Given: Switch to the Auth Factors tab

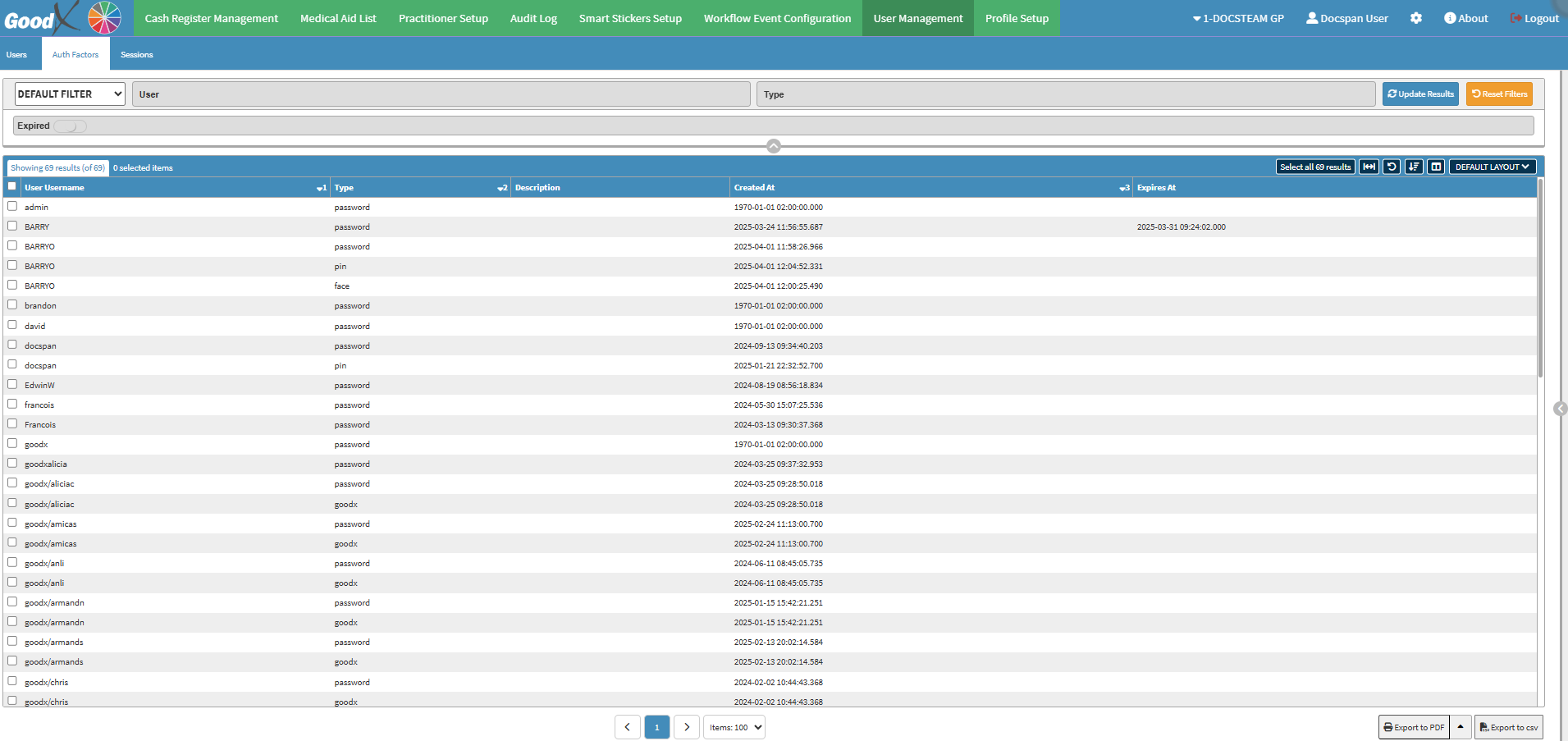Looking at the screenshot, I should point(75,54).
